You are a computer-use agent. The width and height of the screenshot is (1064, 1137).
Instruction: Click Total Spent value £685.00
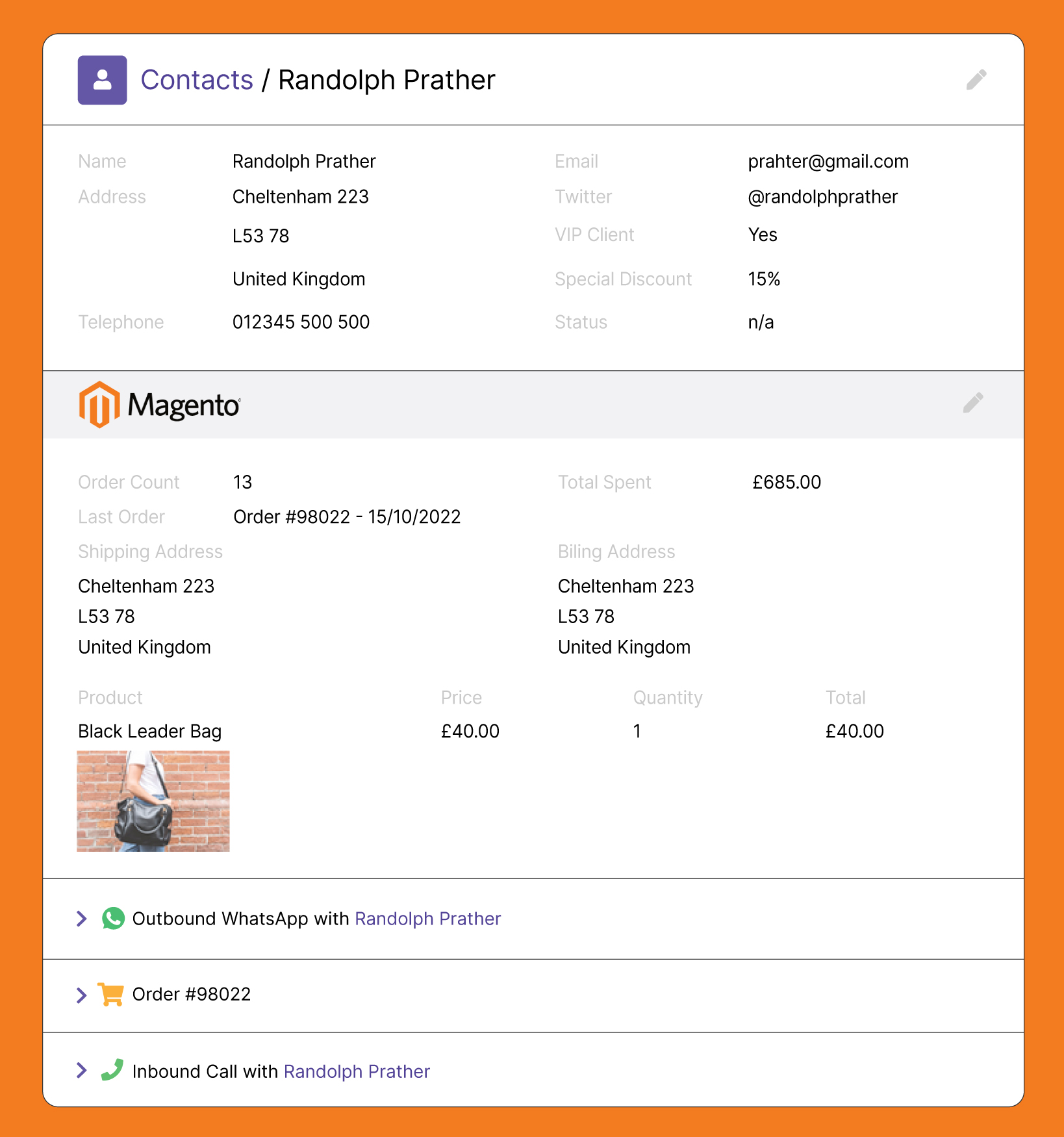(x=787, y=482)
